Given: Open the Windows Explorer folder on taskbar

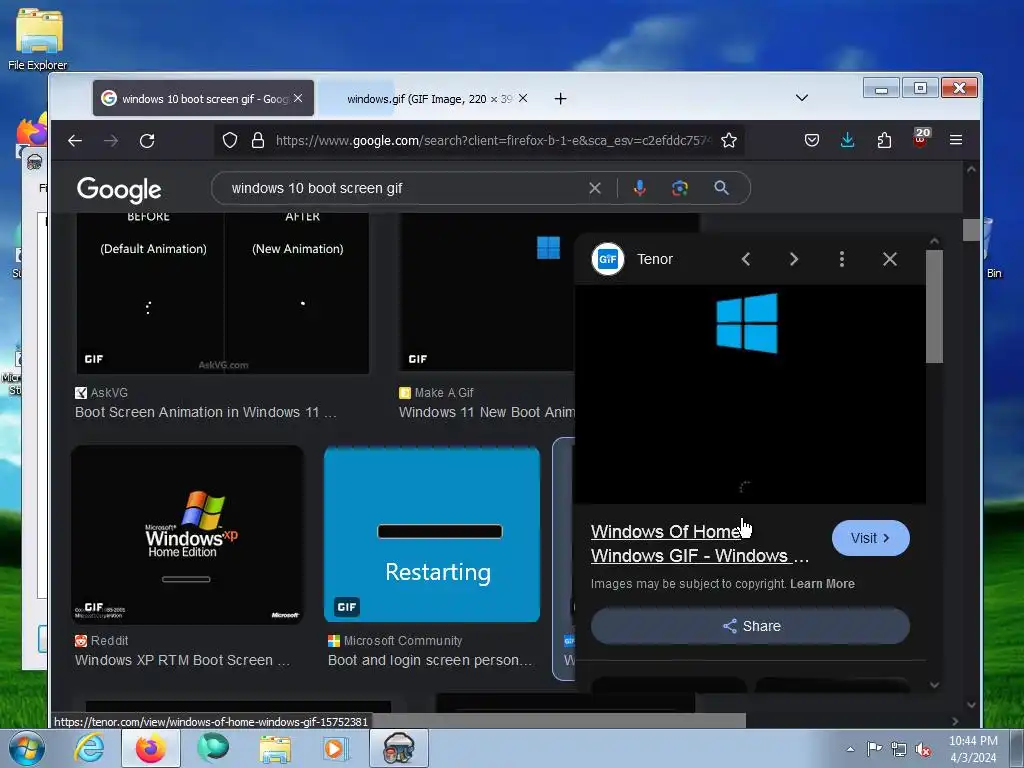Looking at the screenshot, I should [x=275, y=748].
